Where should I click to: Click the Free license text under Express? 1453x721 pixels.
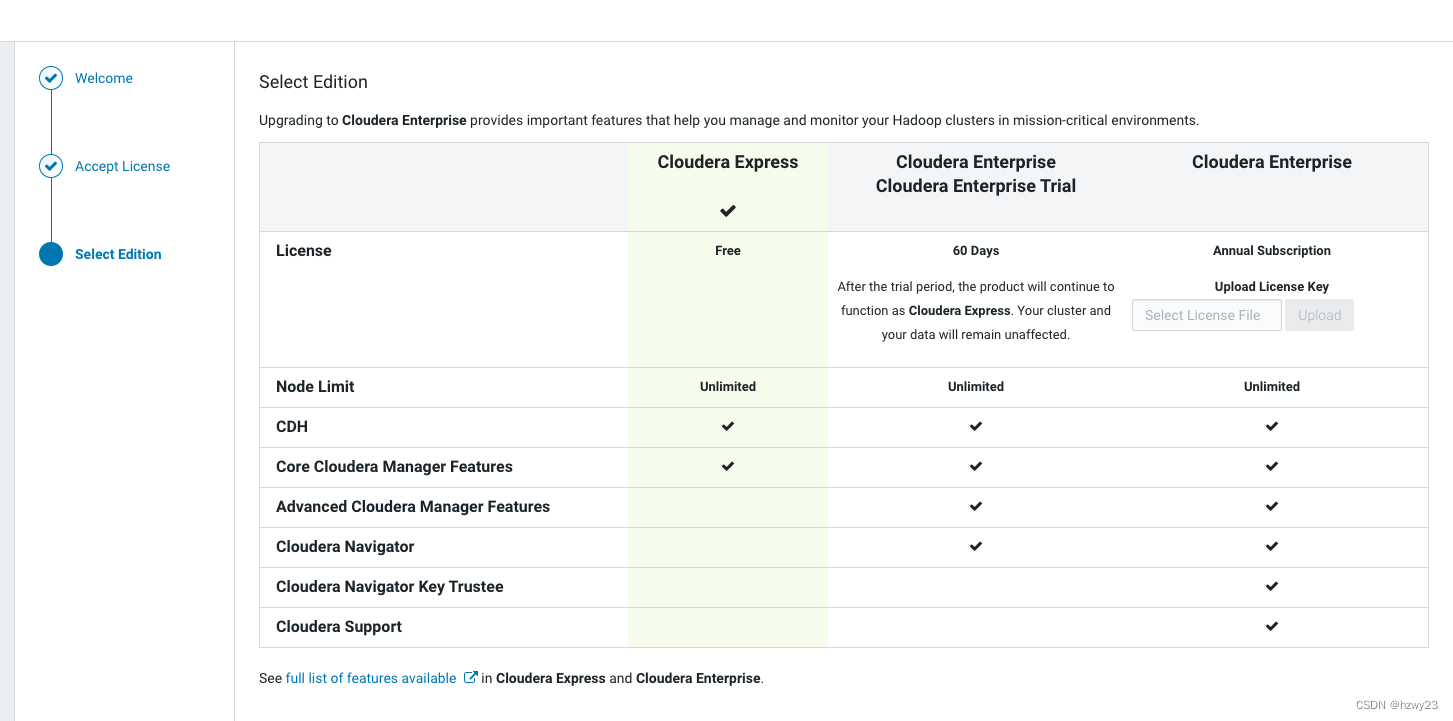point(728,251)
